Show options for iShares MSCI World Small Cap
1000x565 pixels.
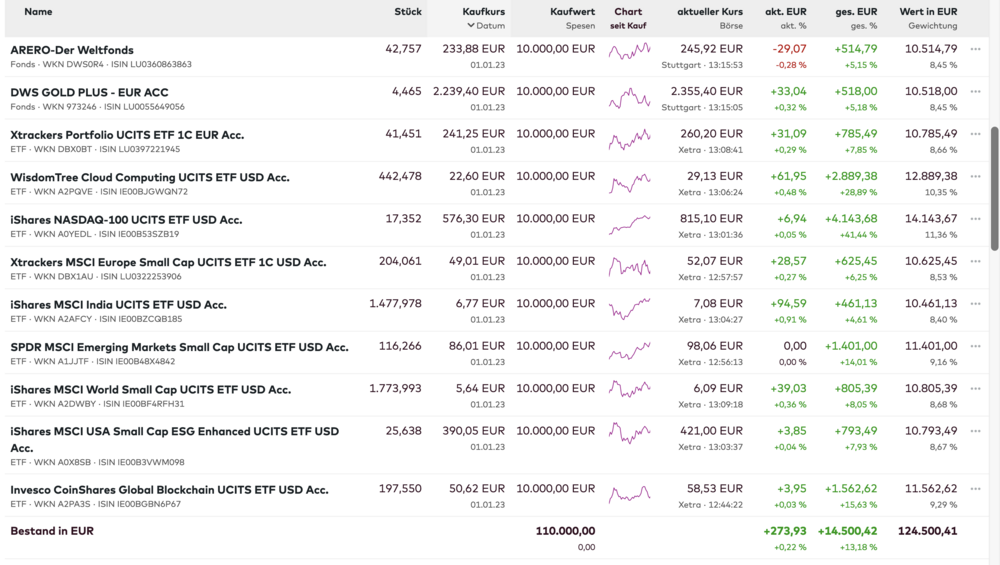coord(975,389)
